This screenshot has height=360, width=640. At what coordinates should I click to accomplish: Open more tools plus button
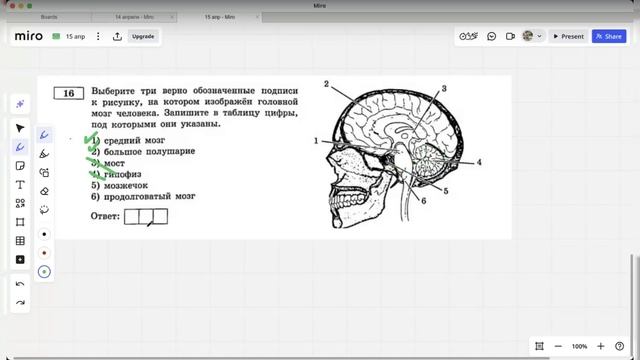pos(20,260)
